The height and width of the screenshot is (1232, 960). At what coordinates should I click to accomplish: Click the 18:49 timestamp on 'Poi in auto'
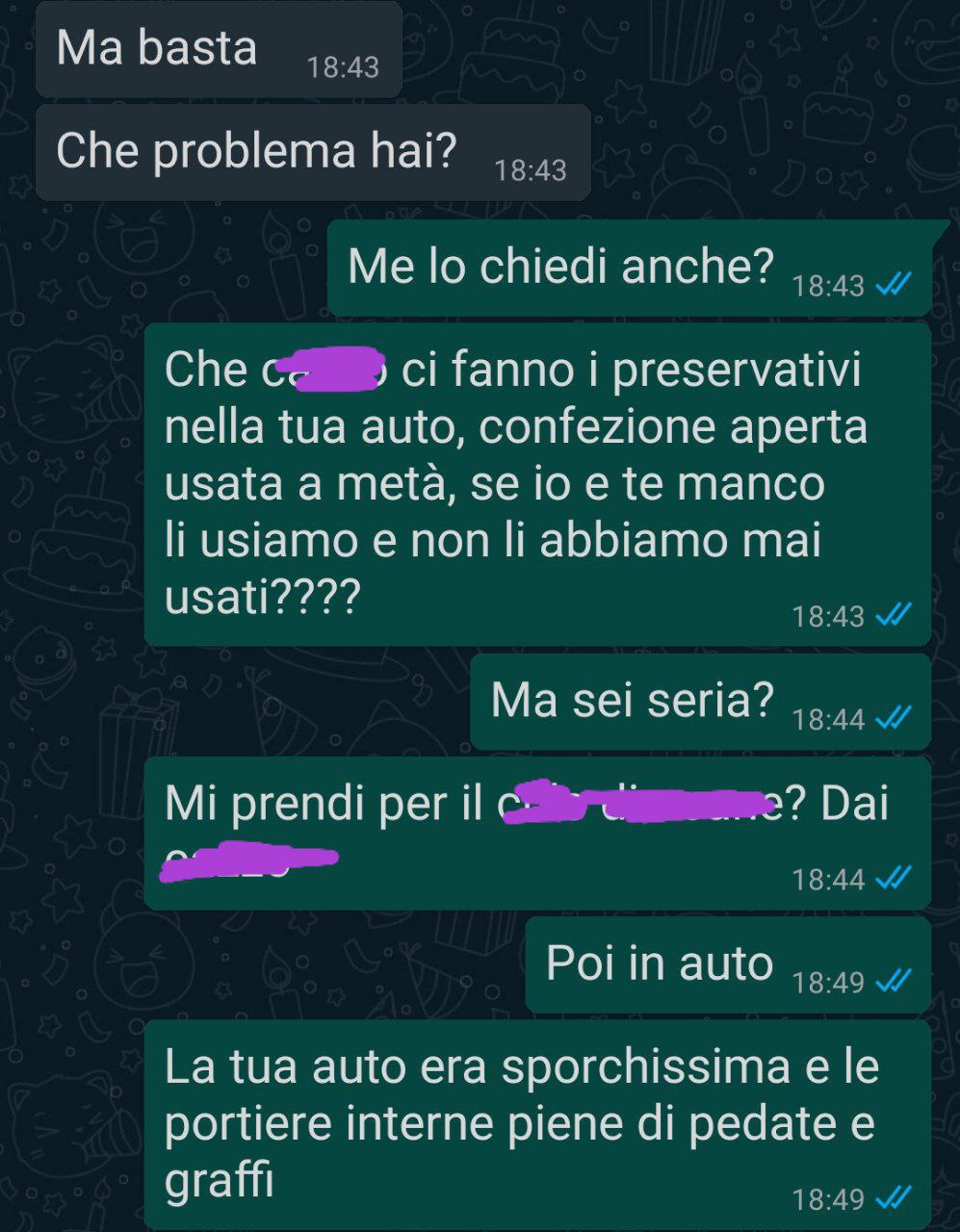tap(828, 983)
